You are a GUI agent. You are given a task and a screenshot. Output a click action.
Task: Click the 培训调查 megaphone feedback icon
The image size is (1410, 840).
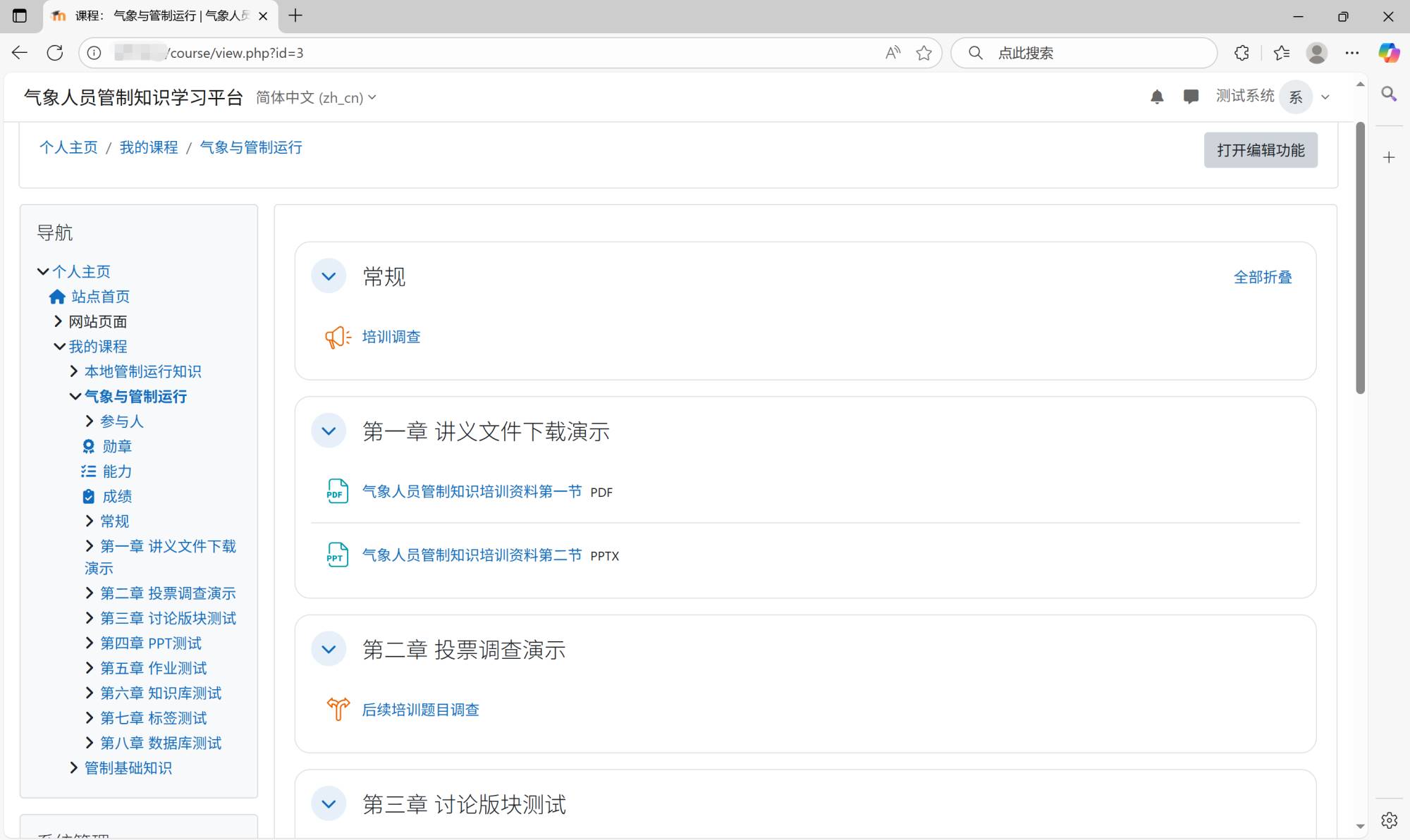click(337, 337)
